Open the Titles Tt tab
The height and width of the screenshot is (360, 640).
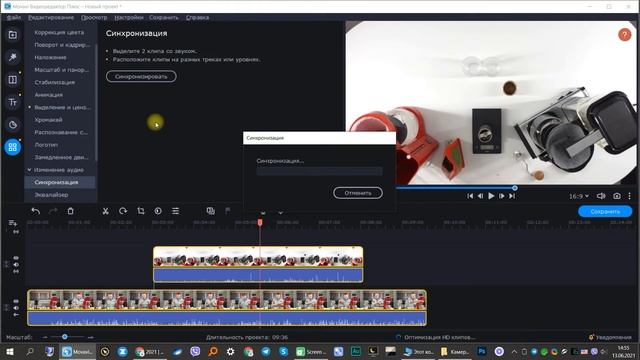pyautogui.click(x=13, y=102)
